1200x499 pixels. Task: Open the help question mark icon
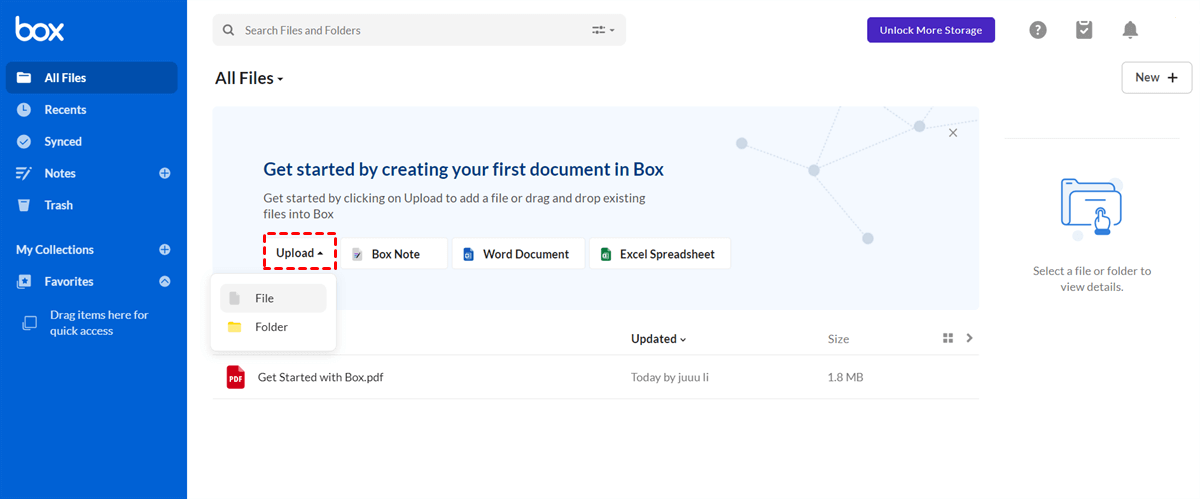click(x=1038, y=30)
